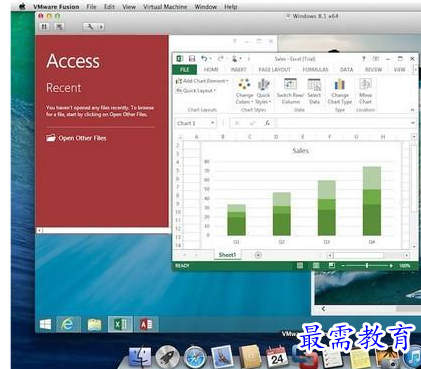Select the Sheet1 tab
Viewport: 421px width, 369px height.
pyautogui.click(x=227, y=255)
